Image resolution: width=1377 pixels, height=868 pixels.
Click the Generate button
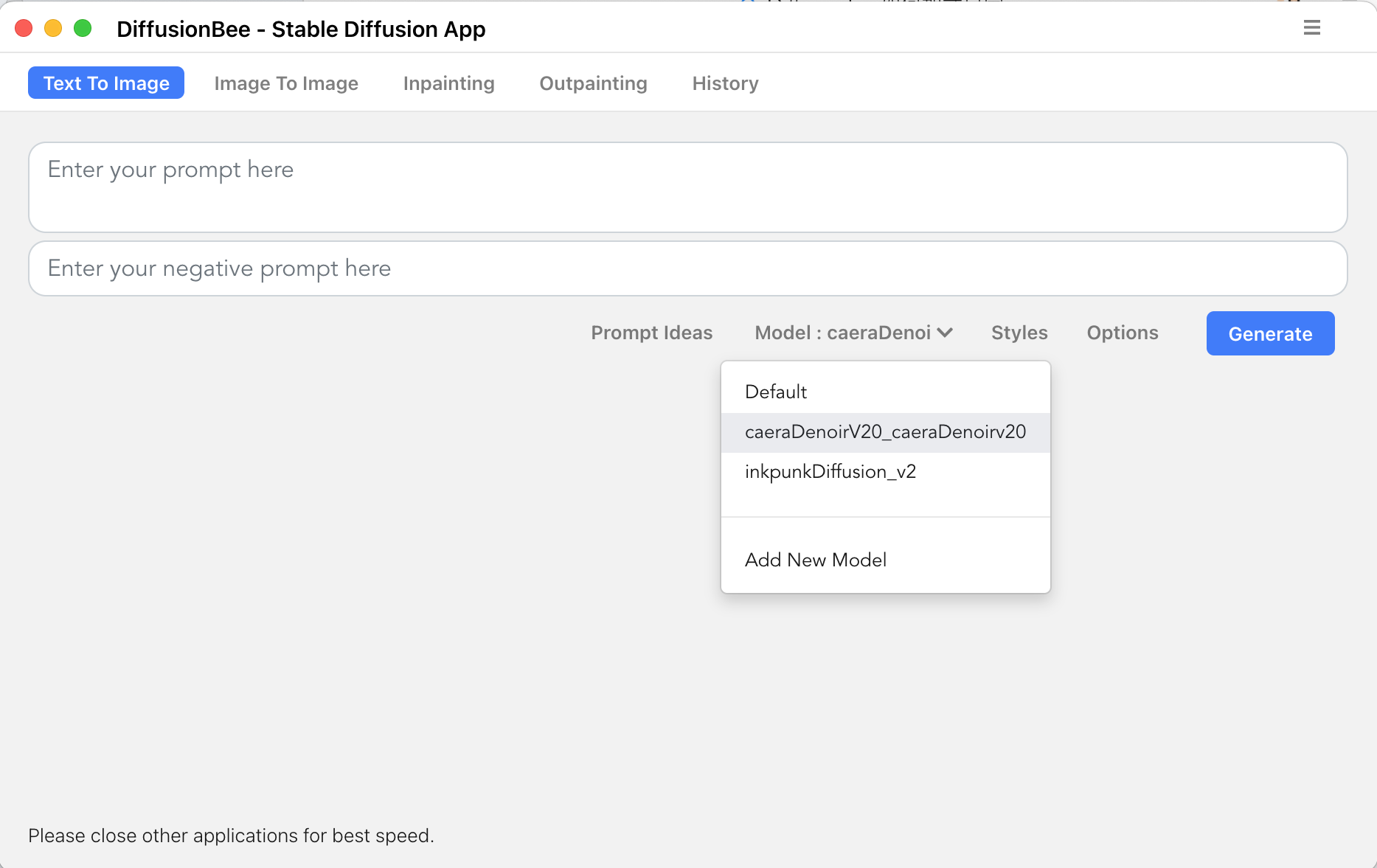pos(1270,333)
